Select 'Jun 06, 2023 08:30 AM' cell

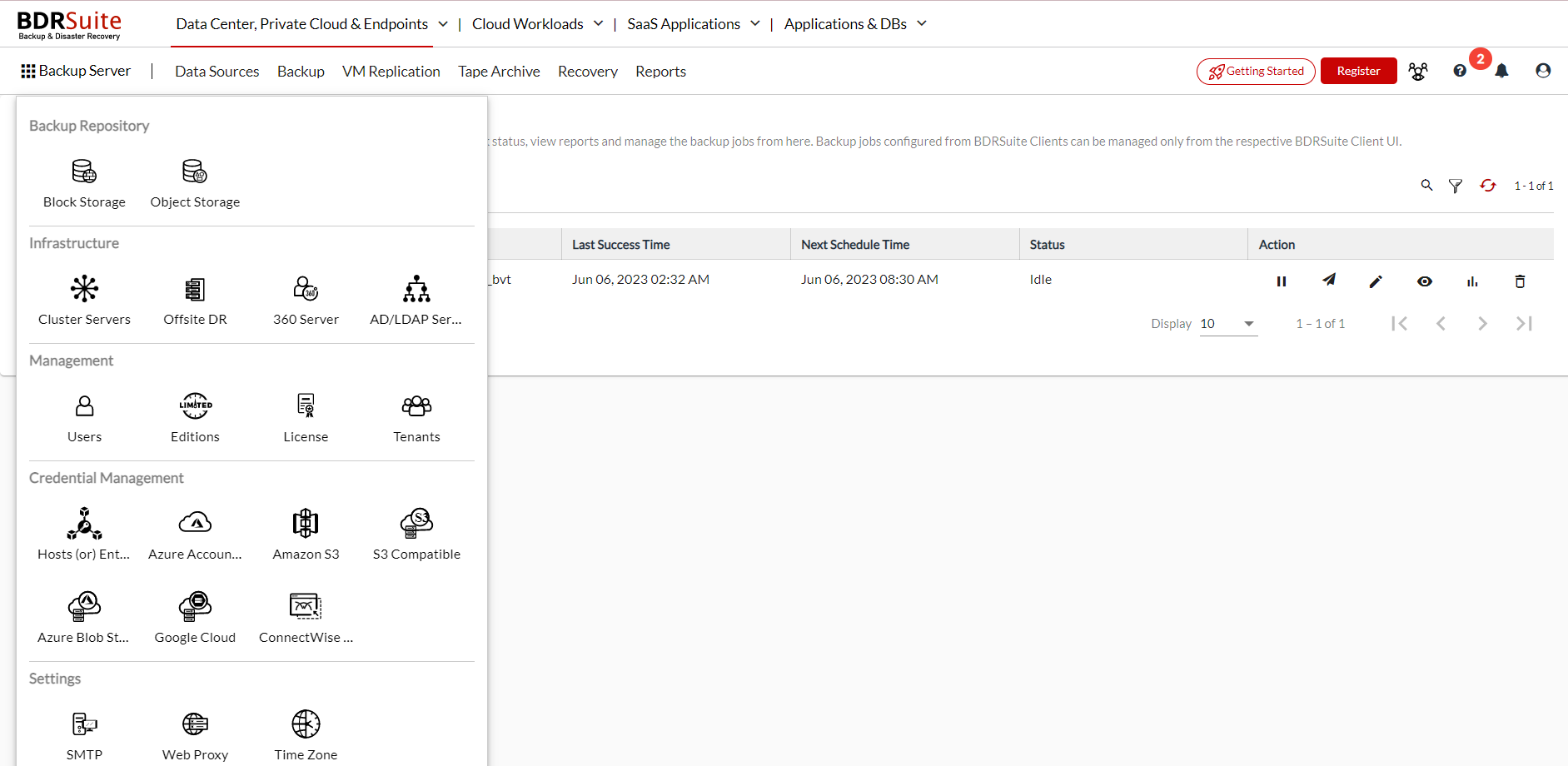tap(869, 280)
